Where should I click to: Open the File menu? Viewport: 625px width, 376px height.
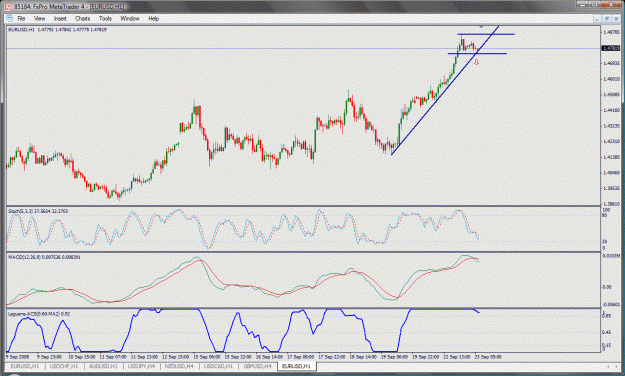click(x=21, y=19)
